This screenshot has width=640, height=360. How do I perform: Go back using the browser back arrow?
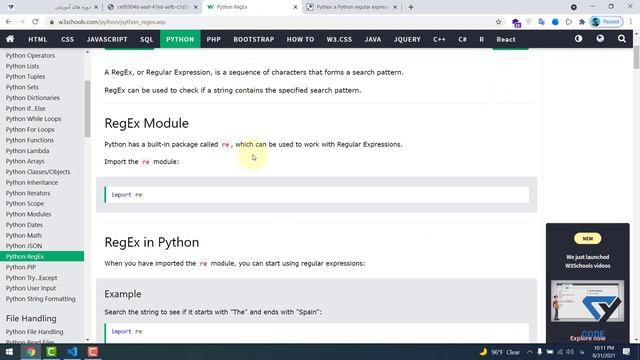click(9, 22)
